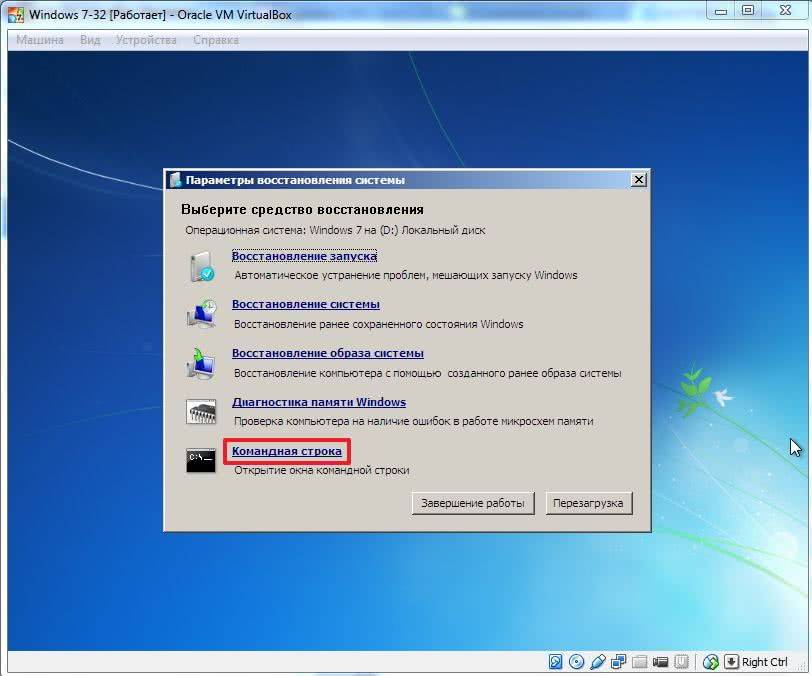Click the System Restore icon
The image size is (812, 676).
[x=200, y=314]
